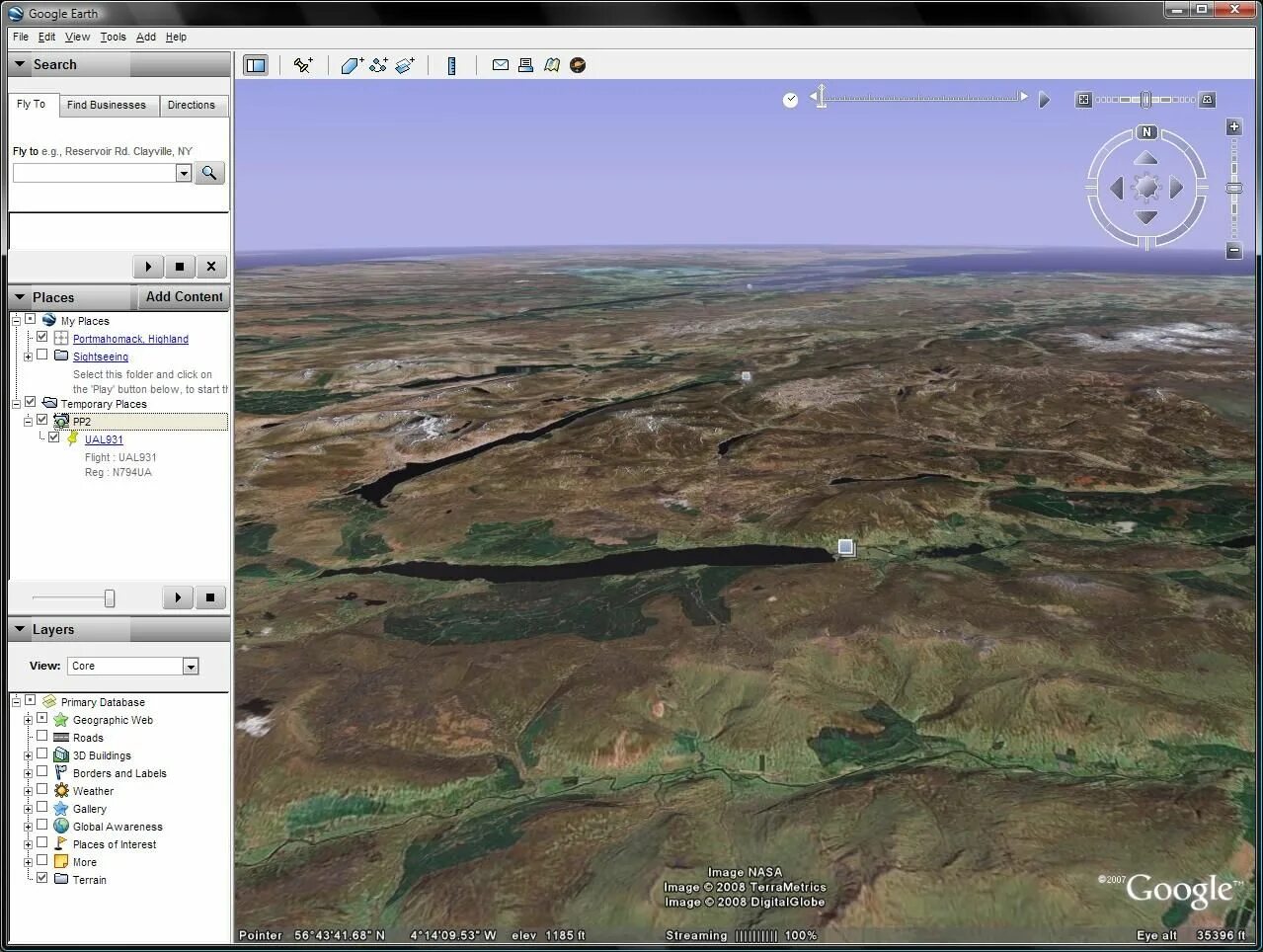This screenshot has height=952, width=1263.
Task: Open the time slider clock options
Action: pos(790,100)
